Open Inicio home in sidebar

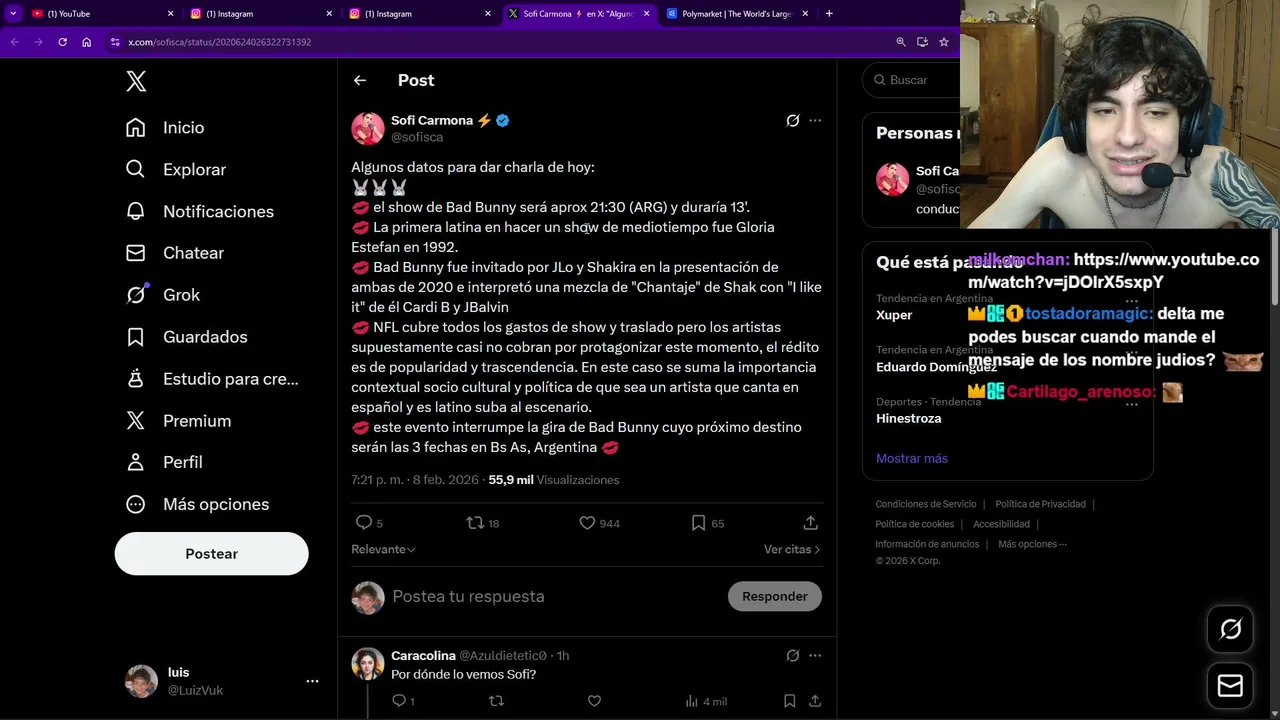165,128
